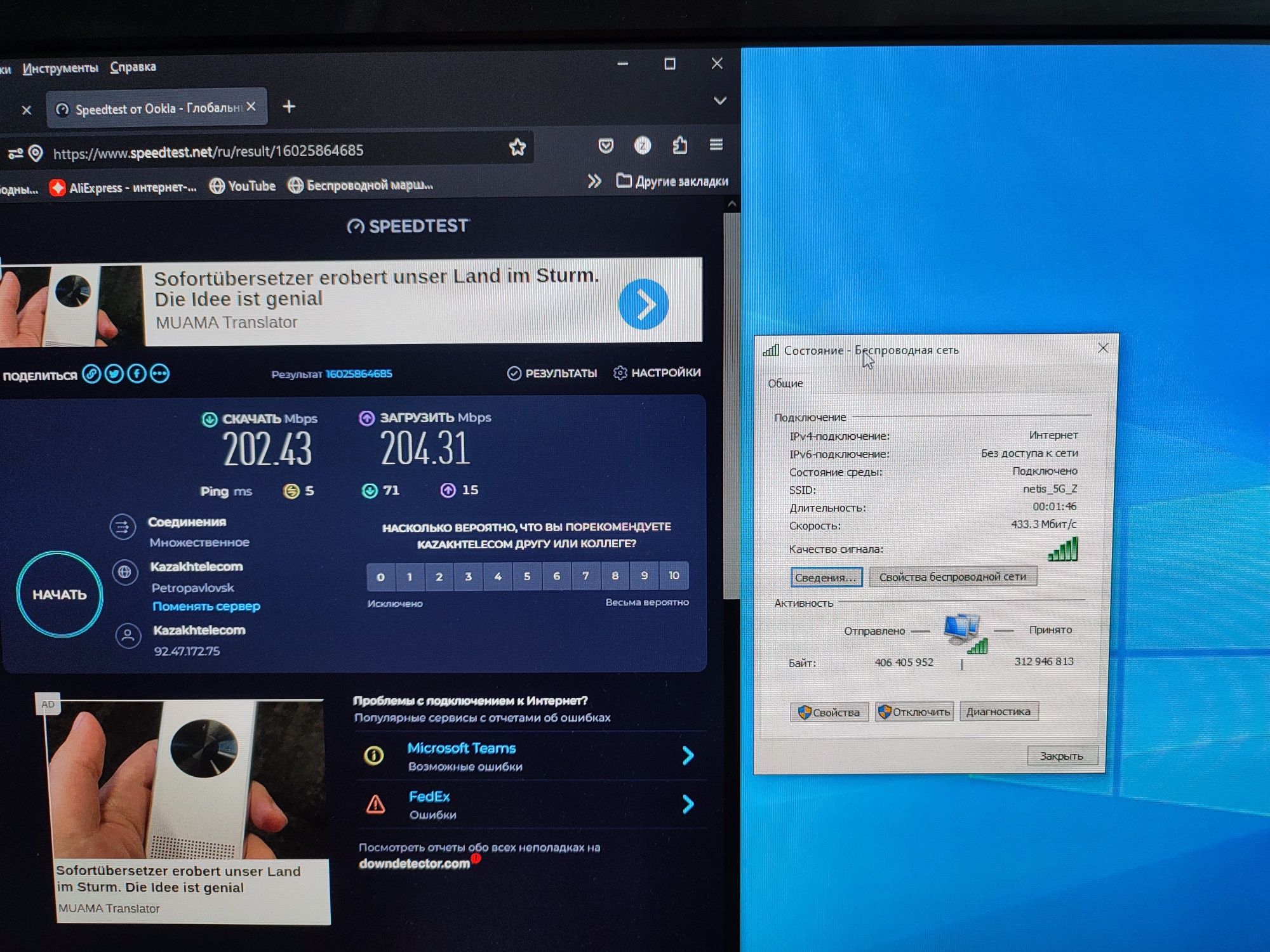Open the Инструменты menu

click(60, 68)
